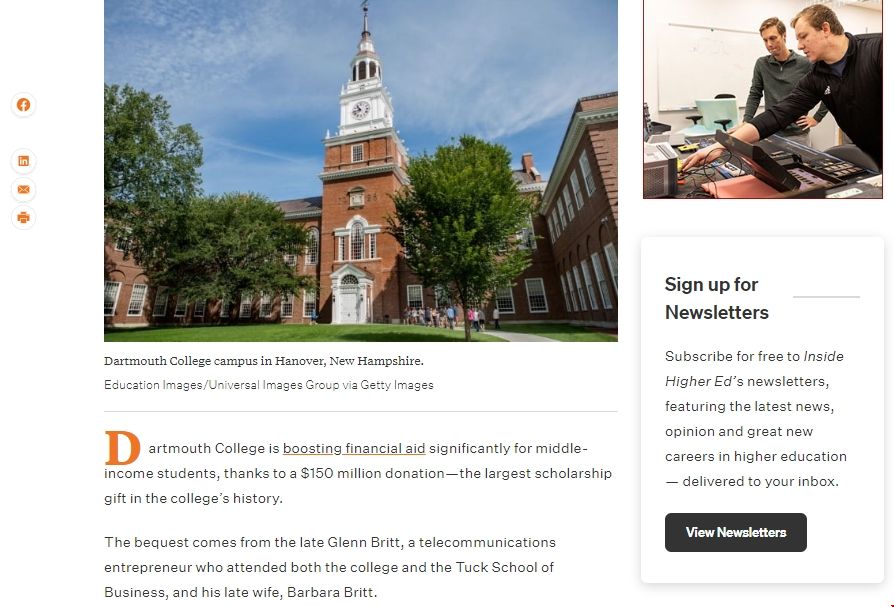Open the Dartmouth College campus photo

pos(361,170)
